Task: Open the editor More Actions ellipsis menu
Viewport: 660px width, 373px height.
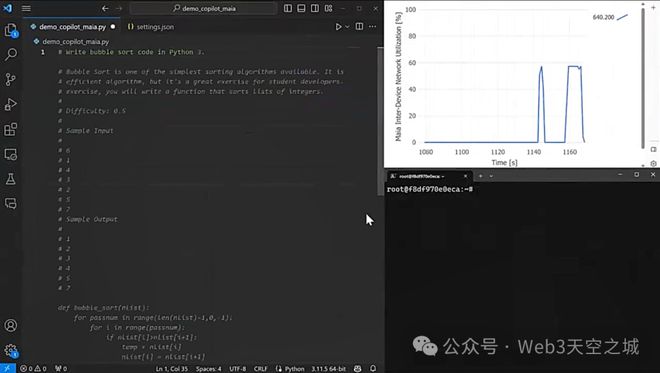Action: (x=373, y=27)
